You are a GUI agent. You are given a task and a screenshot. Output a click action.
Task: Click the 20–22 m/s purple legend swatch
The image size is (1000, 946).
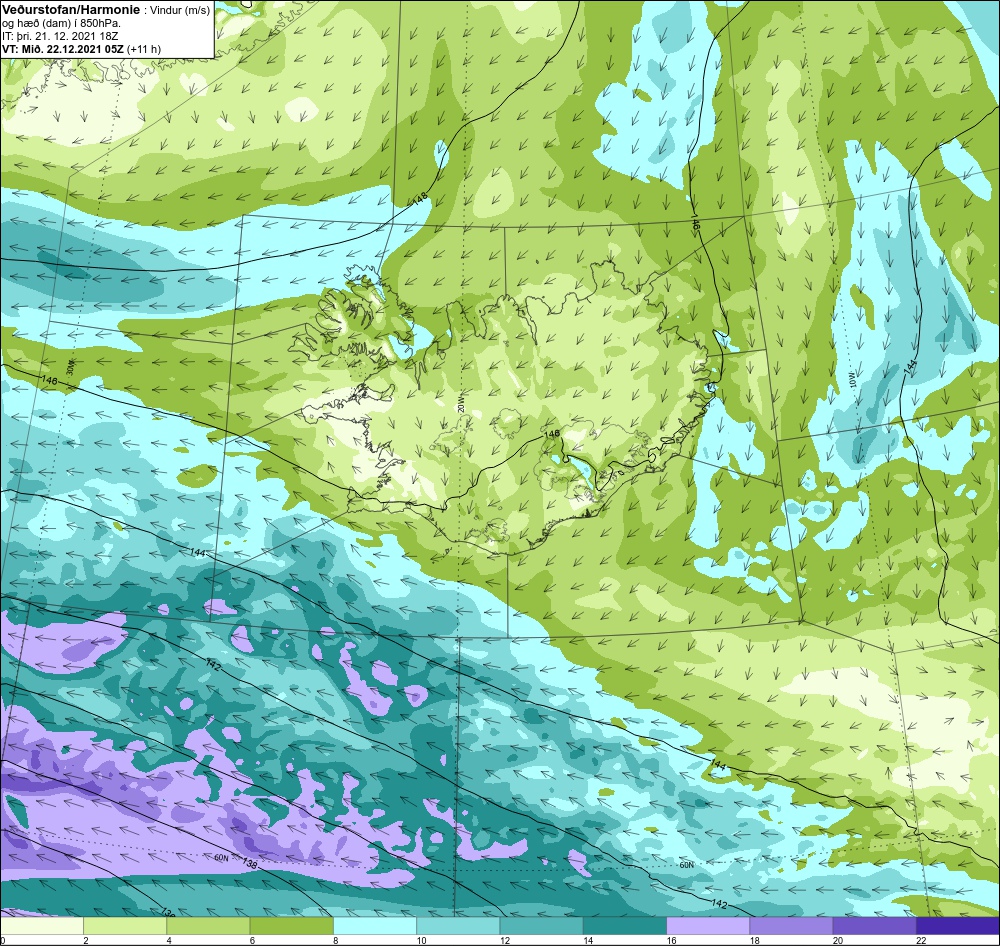pyautogui.click(x=875, y=926)
